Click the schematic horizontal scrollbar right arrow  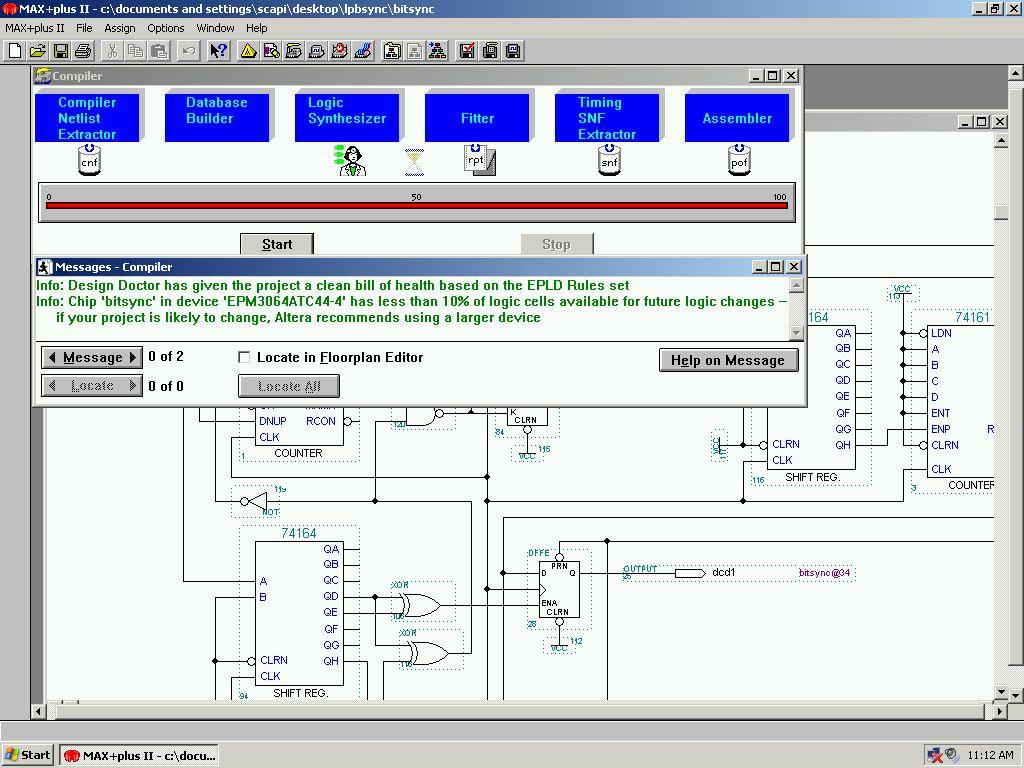[x=999, y=710]
